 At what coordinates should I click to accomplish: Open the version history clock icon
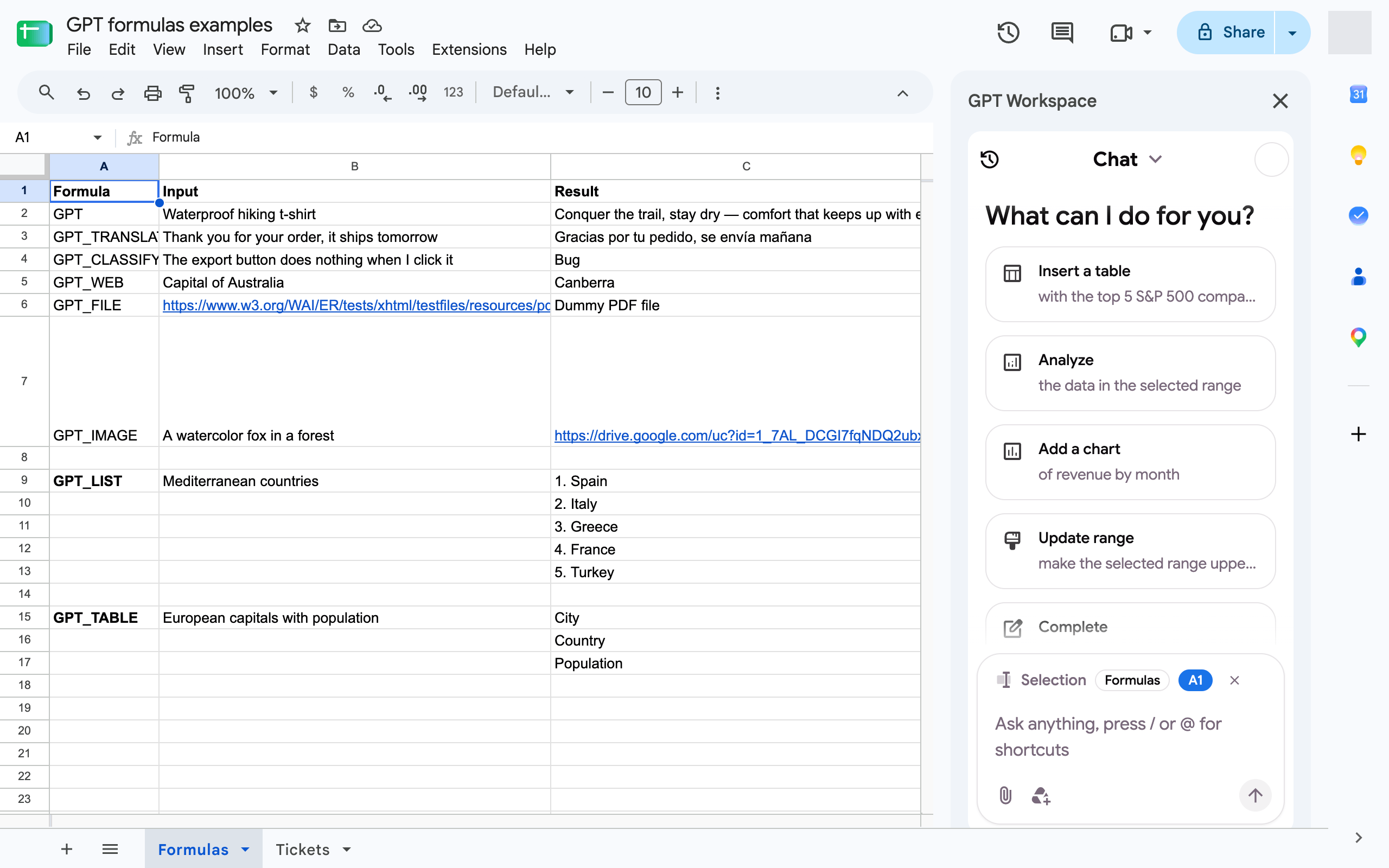point(1009,33)
